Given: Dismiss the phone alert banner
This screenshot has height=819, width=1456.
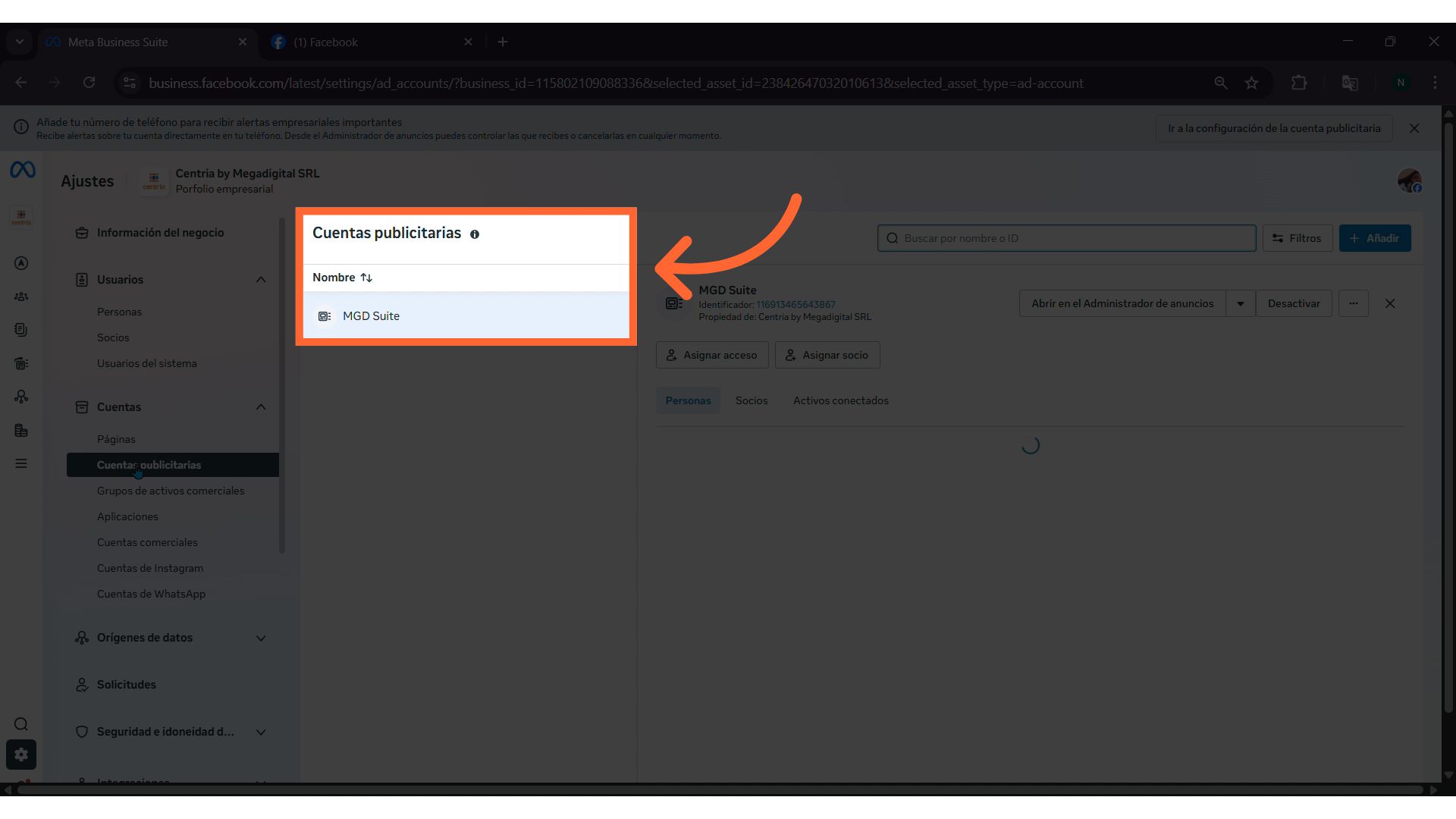Looking at the screenshot, I should pos(1414,128).
